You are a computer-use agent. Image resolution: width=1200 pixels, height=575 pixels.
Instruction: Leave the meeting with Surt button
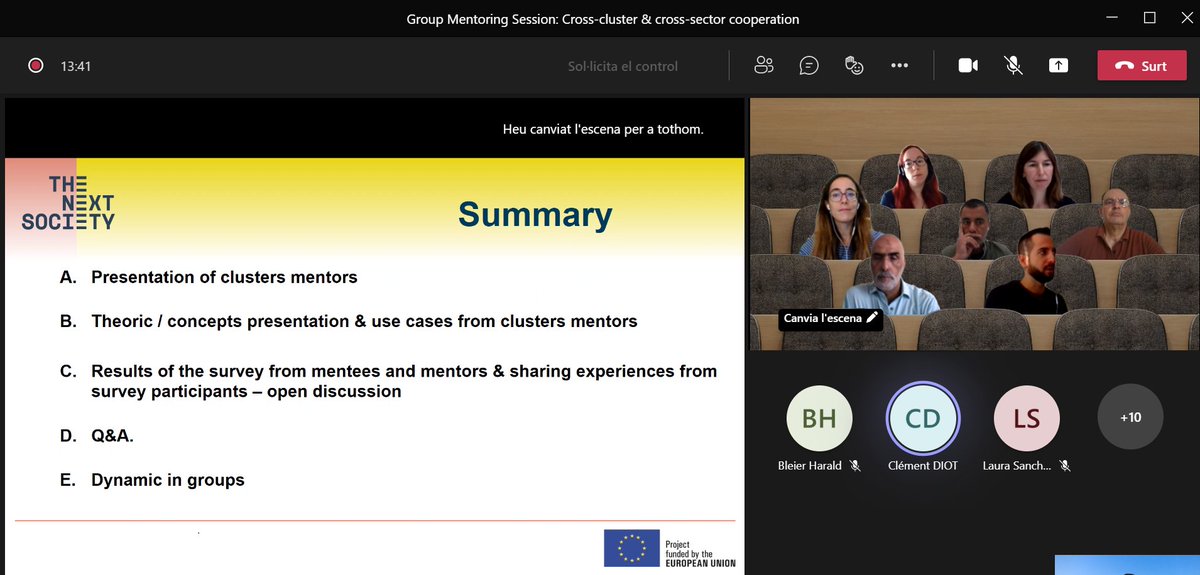tap(1141, 66)
